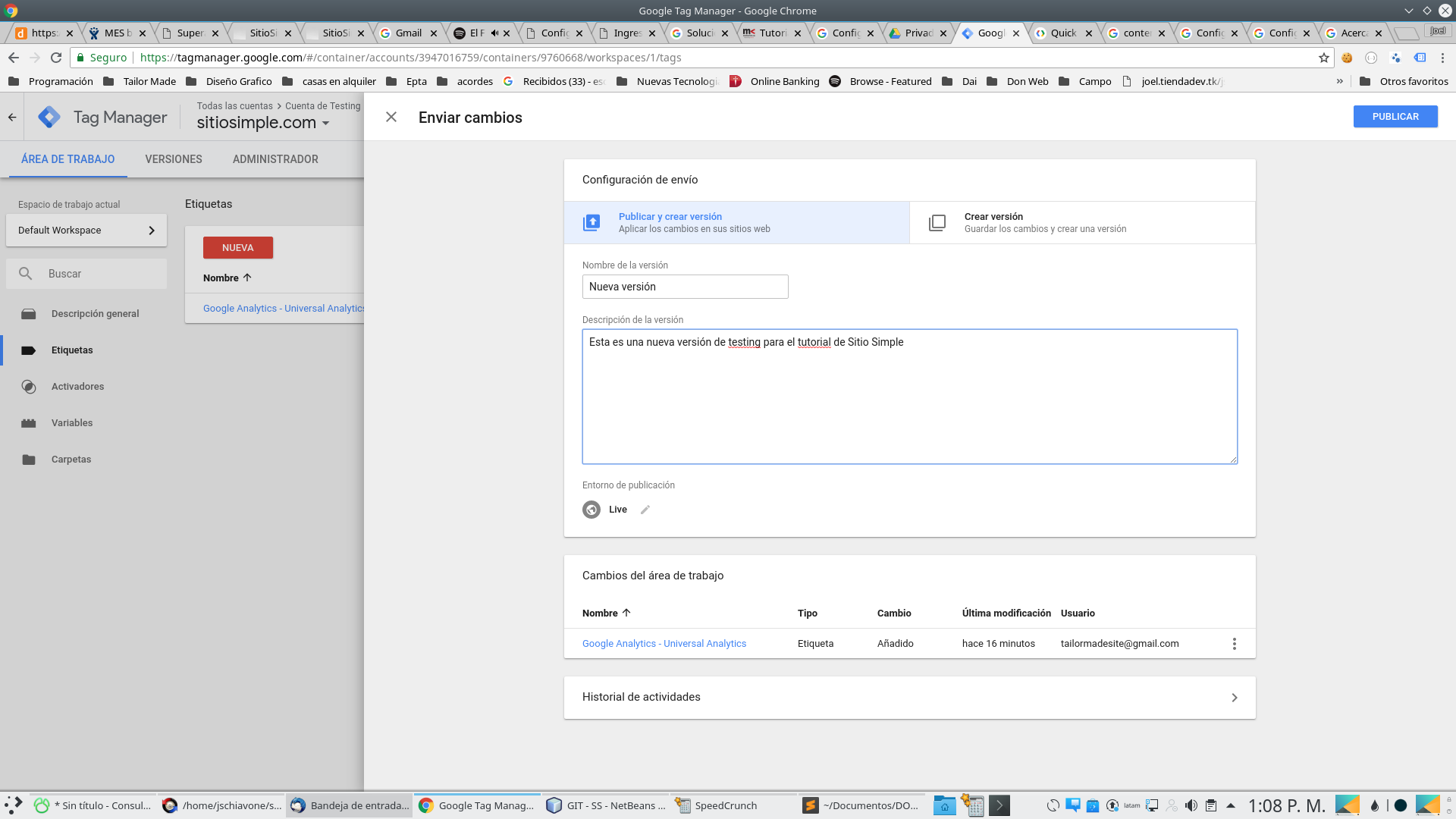Image resolution: width=1456 pixels, height=819 pixels.
Task: Edit the Live environment pencil icon
Action: click(645, 510)
